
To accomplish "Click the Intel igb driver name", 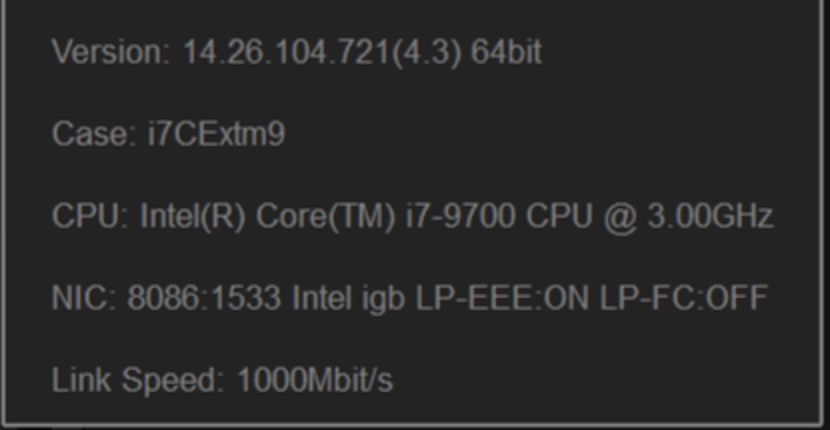I will pyautogui.click(x=349, y=298).
